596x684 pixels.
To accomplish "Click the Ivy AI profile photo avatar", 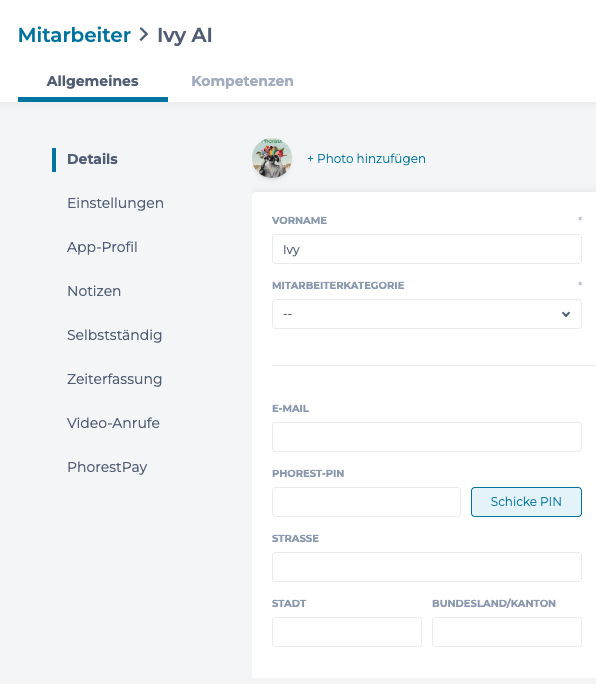I will (x=272, y=158).
